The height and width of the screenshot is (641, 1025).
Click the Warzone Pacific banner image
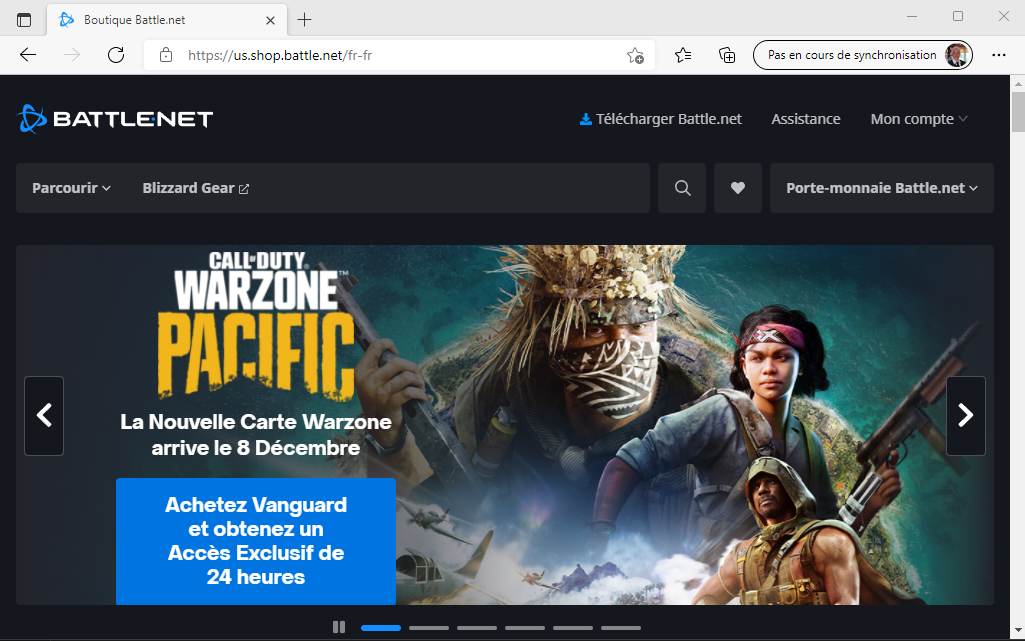(505, 425)
